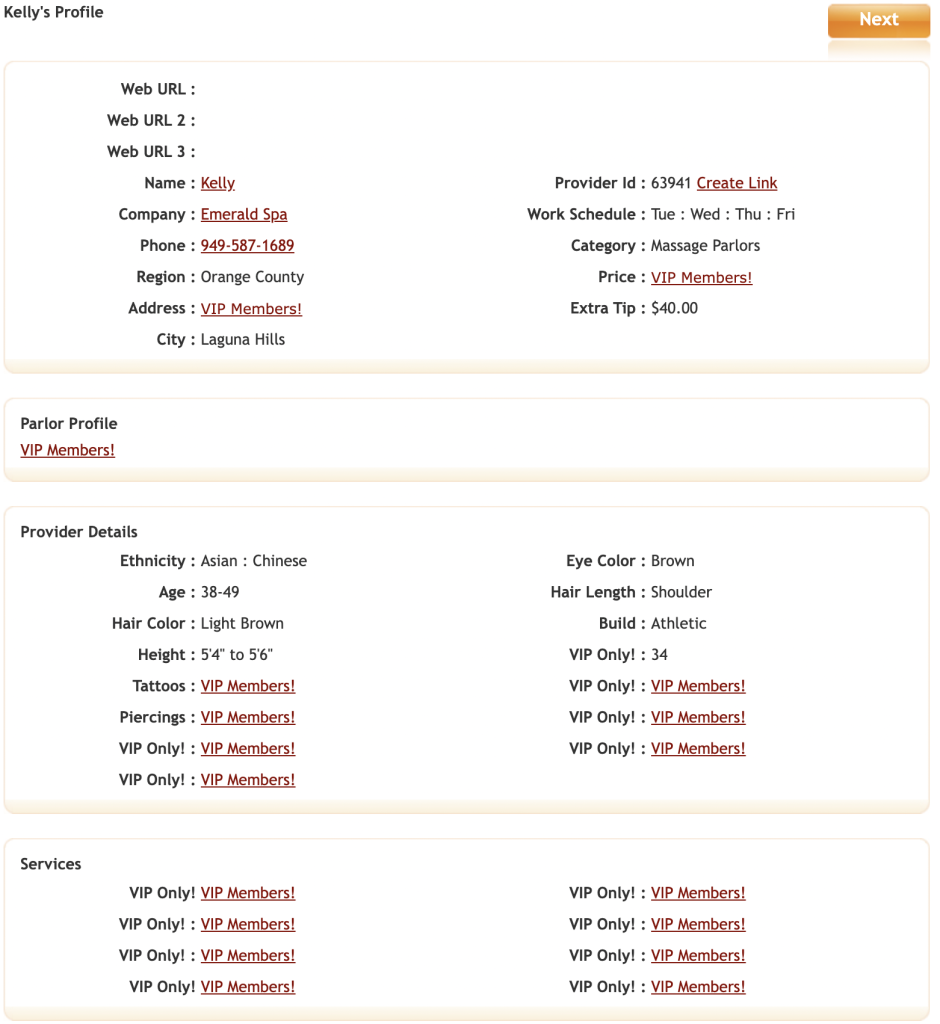The image size is (940, 1024).
Task: Open the top-right VIP Members link under Services
Action: click(698, 893)
